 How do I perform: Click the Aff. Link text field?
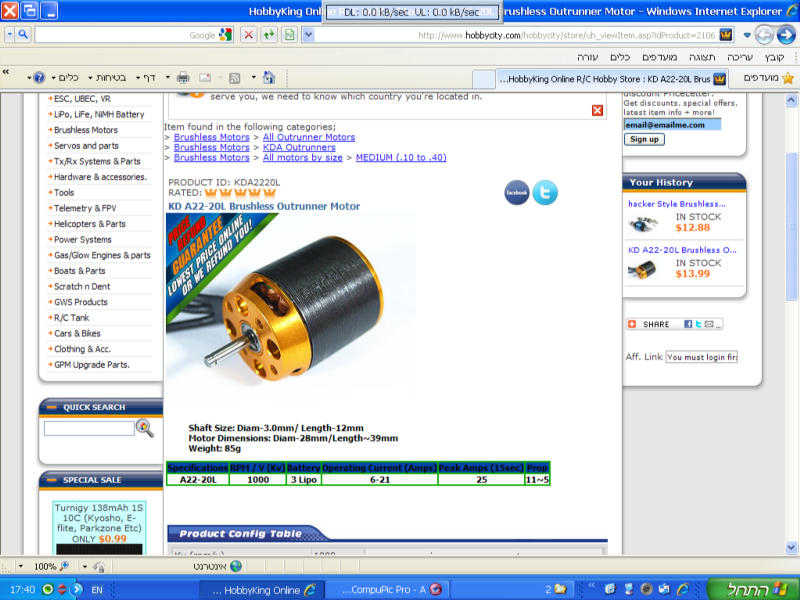702,357
